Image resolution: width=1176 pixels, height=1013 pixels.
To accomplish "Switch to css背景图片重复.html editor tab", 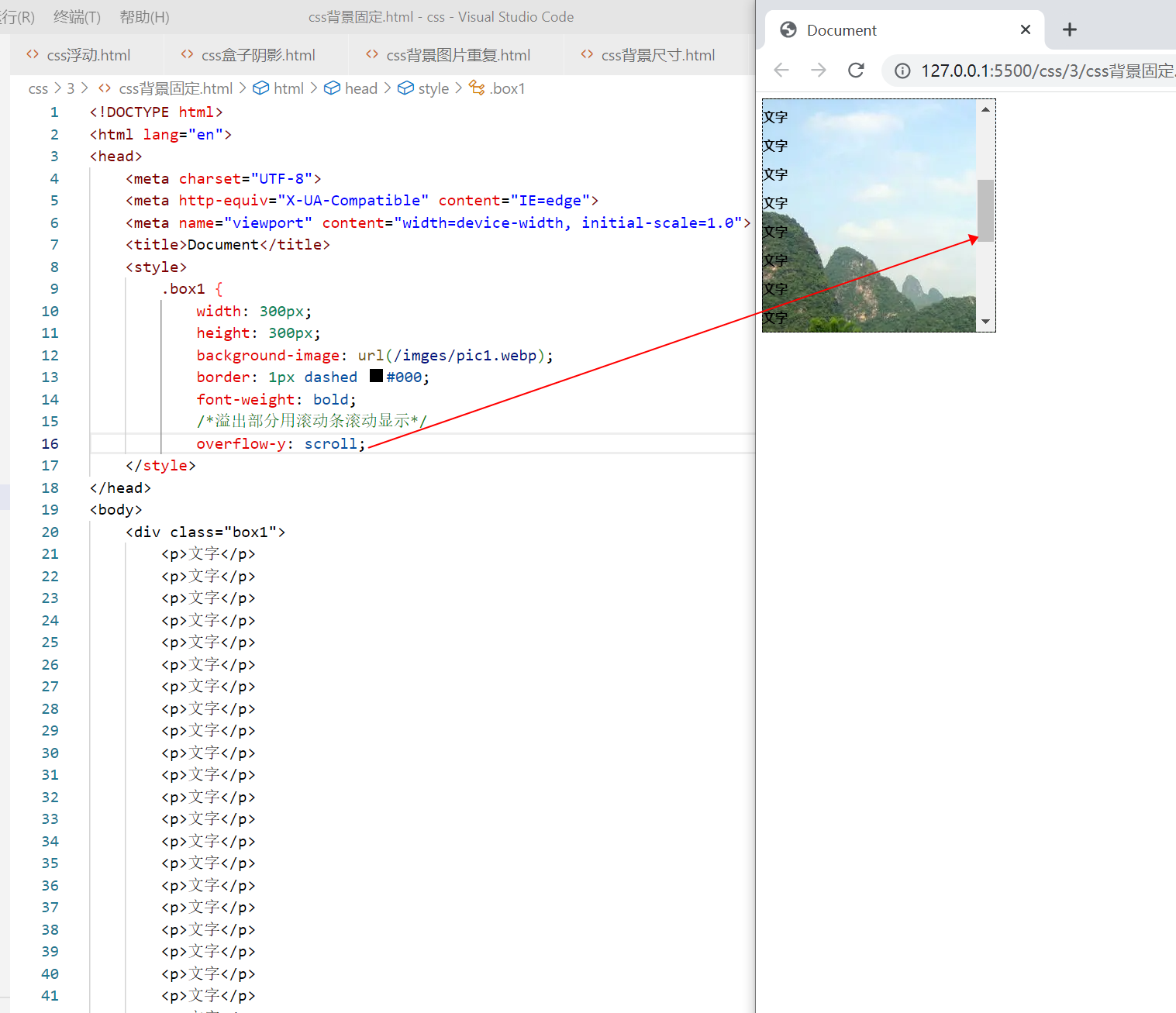I will click(x=458, y=55).
